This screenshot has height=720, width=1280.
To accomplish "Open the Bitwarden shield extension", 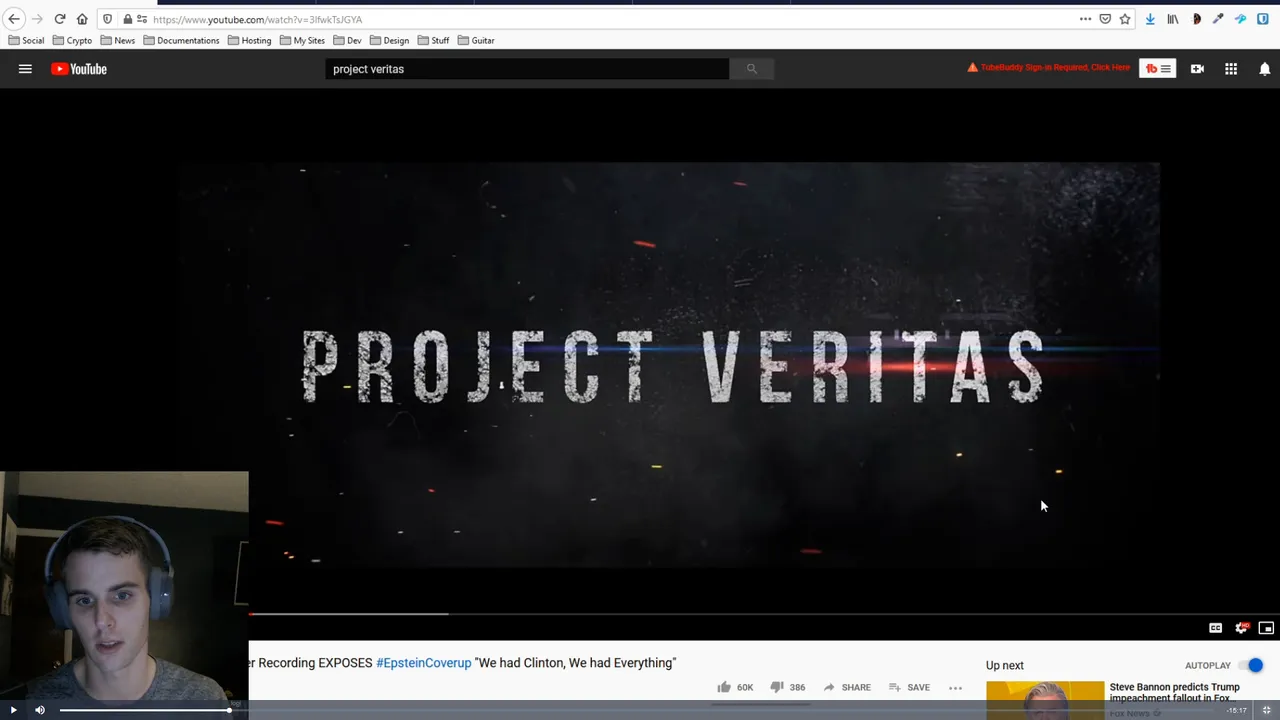I will point(1263,19).
